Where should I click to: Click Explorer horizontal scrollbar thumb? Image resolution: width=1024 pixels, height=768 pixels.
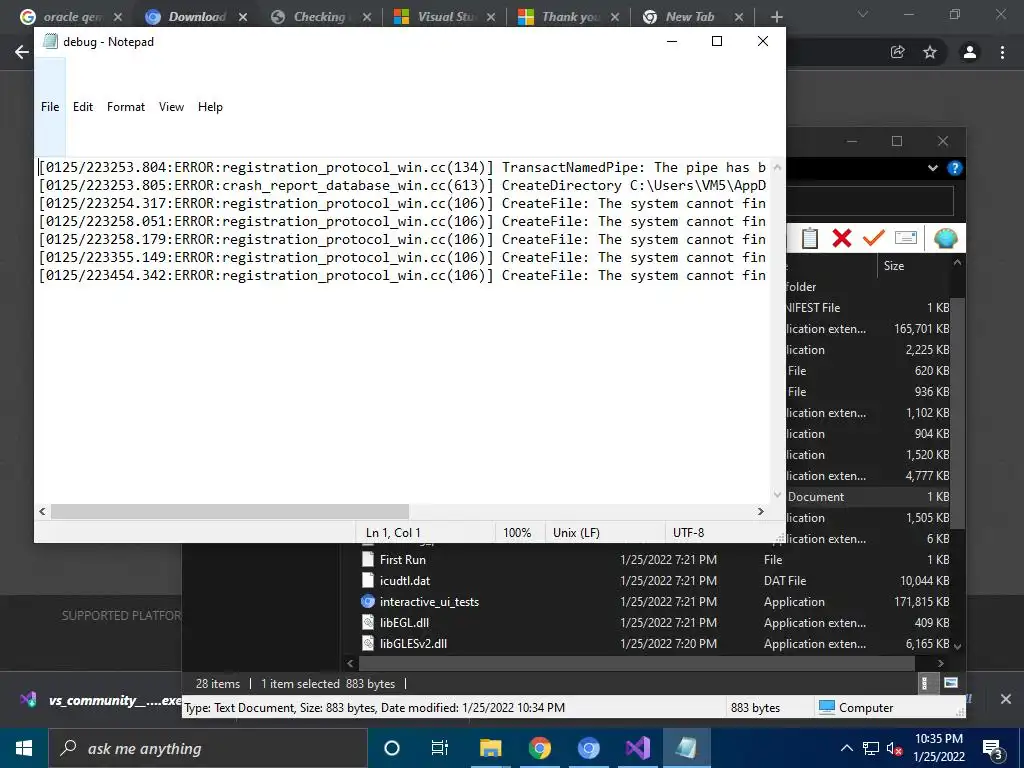637,663
